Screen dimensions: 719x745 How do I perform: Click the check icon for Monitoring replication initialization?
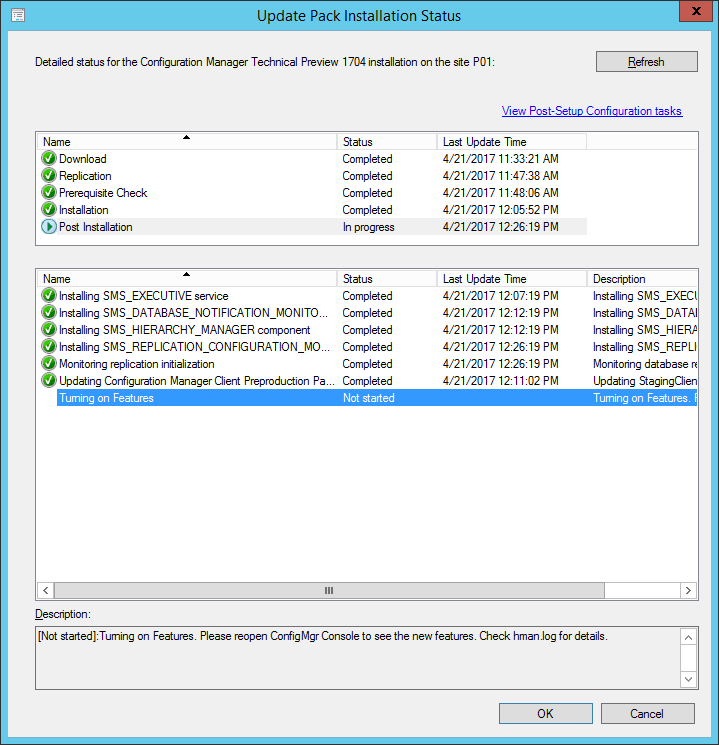[48, 363]
